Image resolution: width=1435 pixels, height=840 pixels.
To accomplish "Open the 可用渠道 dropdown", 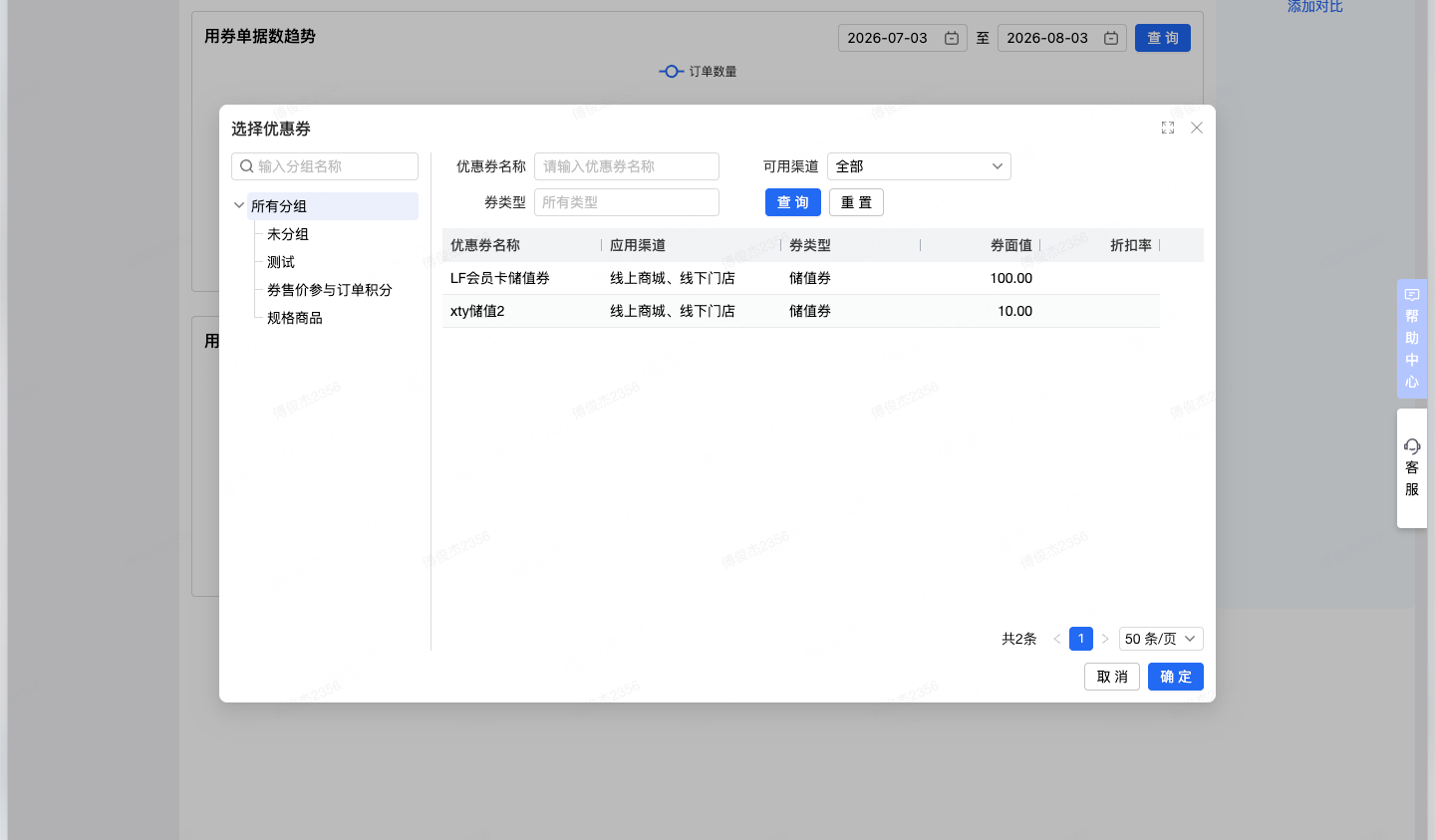I will tap(919, 166).
